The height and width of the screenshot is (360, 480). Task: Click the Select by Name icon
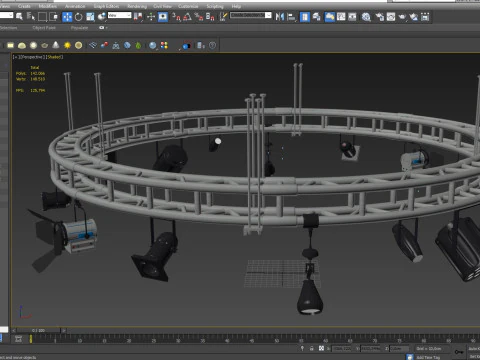[x=31, y=16]
